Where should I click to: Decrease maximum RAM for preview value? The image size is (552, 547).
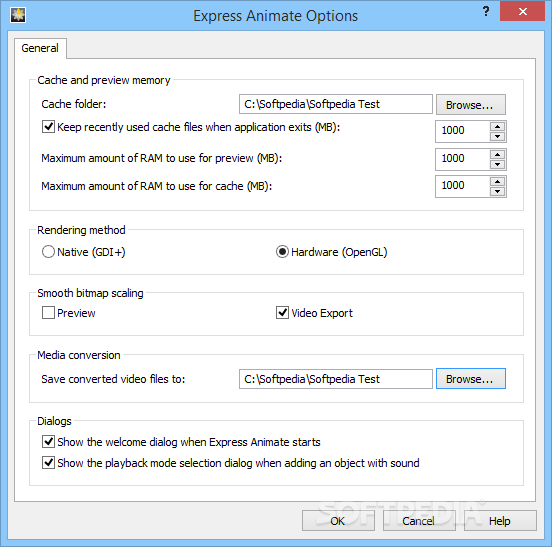pyautogui.click(x=497, y=164)
